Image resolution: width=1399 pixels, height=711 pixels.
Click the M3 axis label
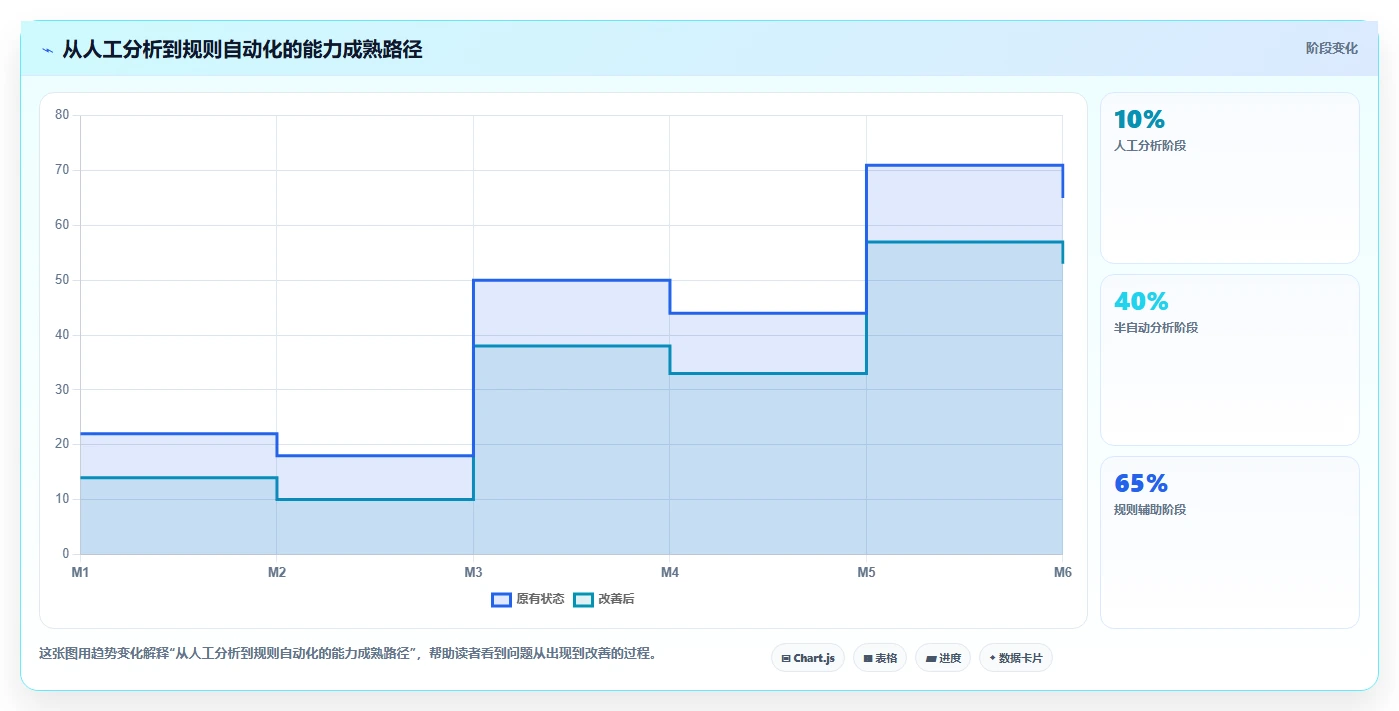click(x=473, y=572)
